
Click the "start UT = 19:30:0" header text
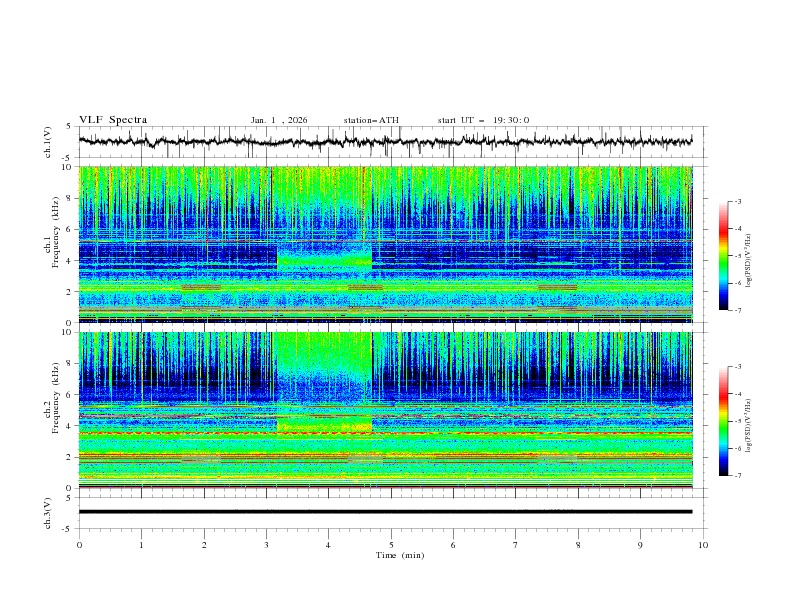(483, 120)
